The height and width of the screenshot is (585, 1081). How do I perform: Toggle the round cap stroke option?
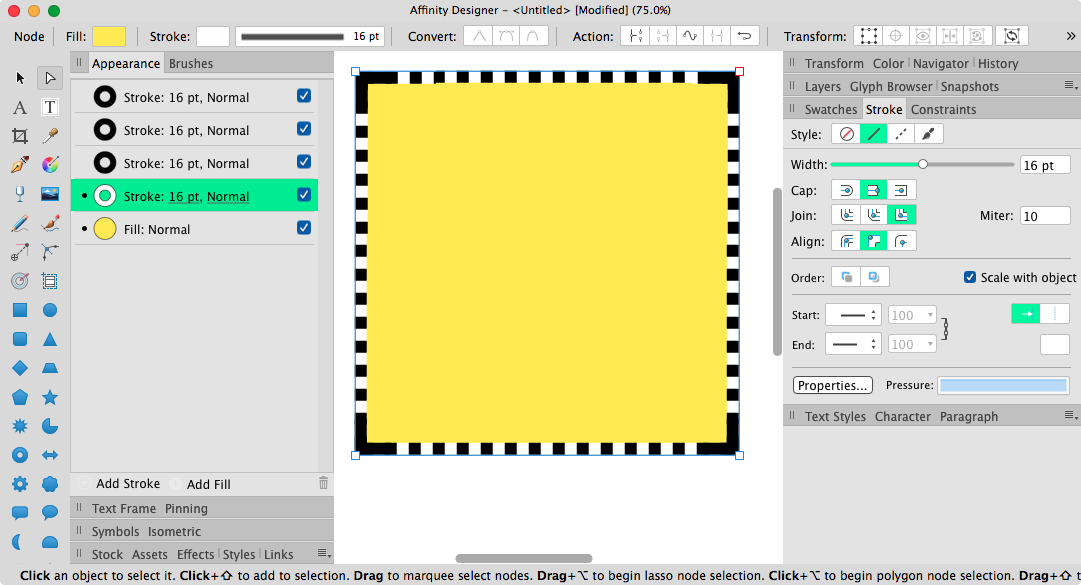click(x=846, y=190)
